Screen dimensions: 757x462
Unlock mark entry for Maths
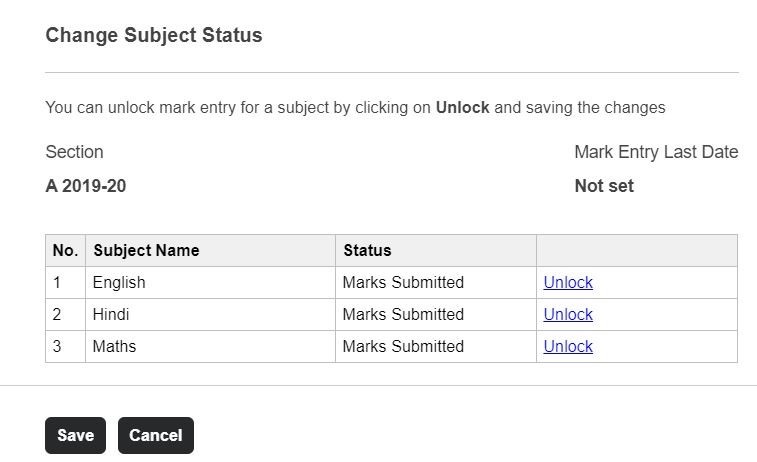(x=568, y=346)
